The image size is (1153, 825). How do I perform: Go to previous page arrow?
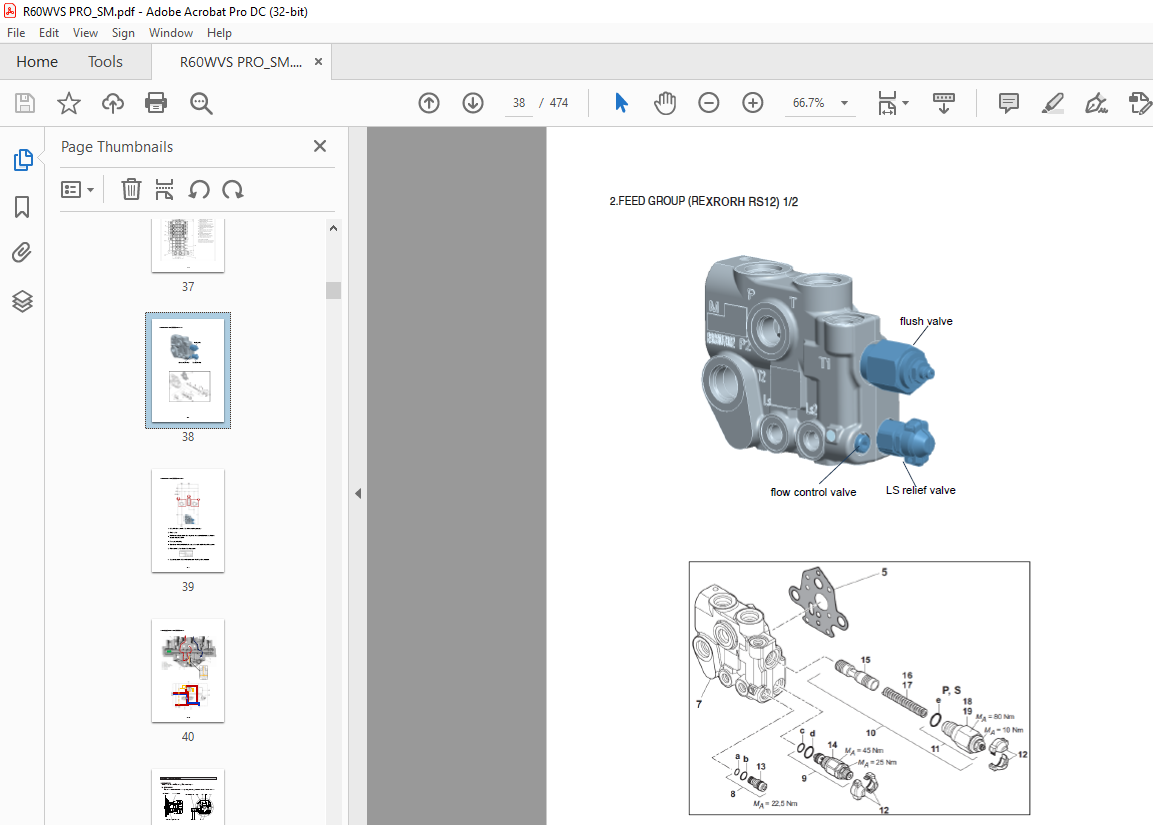click(x=429, y=103)
